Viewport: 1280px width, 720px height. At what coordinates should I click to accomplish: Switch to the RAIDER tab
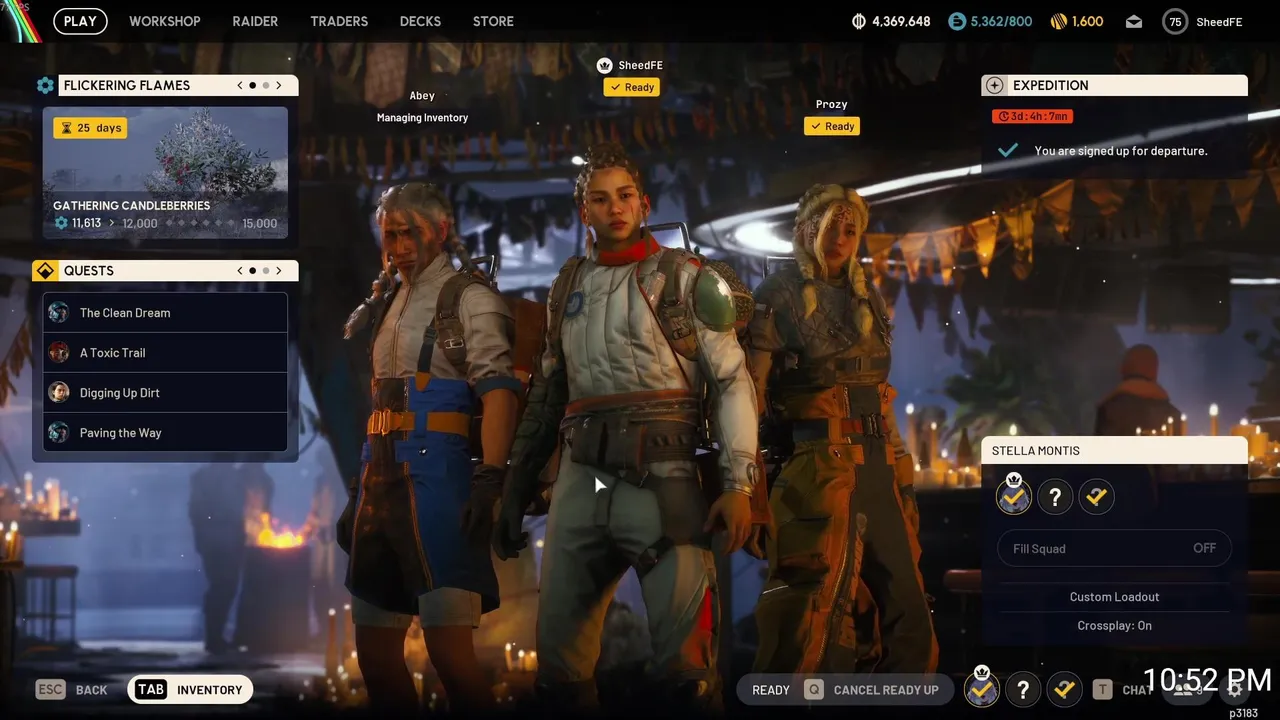[255, 21]
